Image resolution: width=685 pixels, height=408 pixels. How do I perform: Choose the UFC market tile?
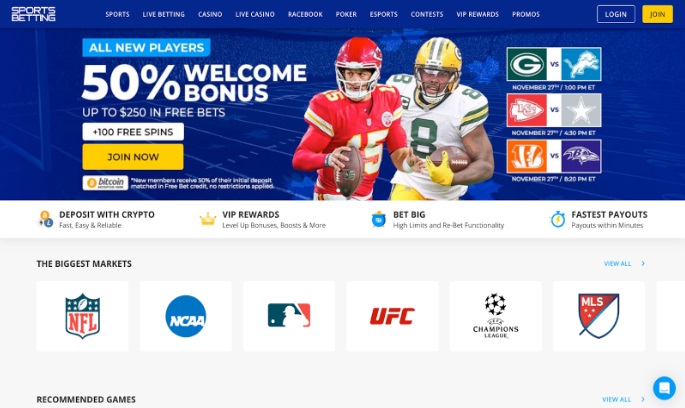(x=392, y=316)
